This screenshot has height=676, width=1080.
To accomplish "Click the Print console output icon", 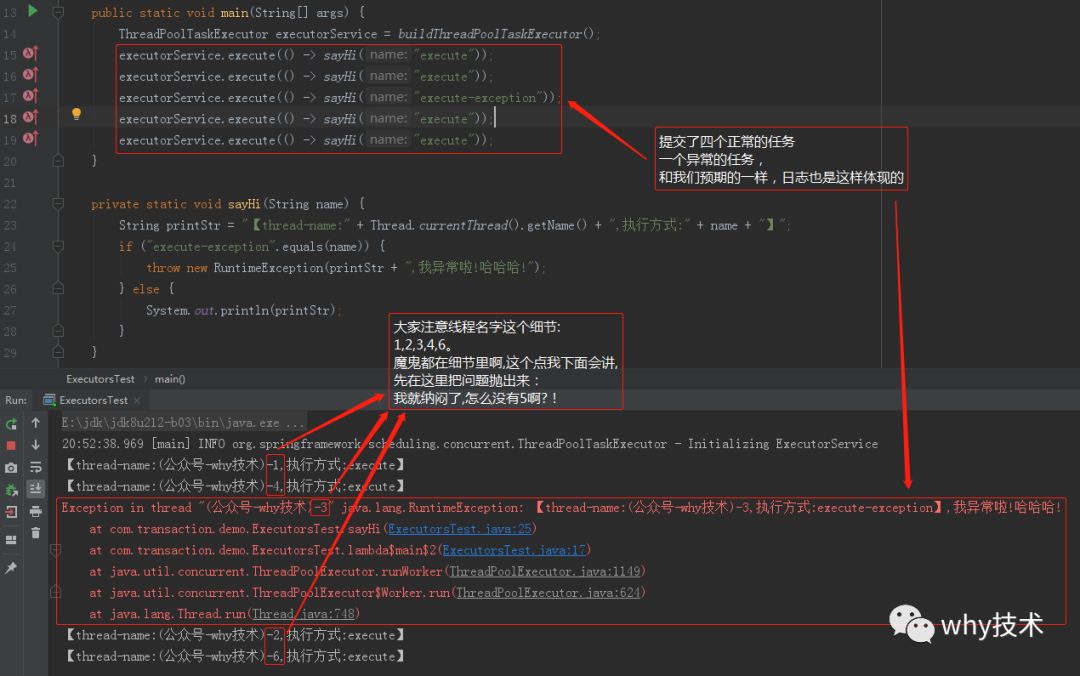I will pos(36,511).
